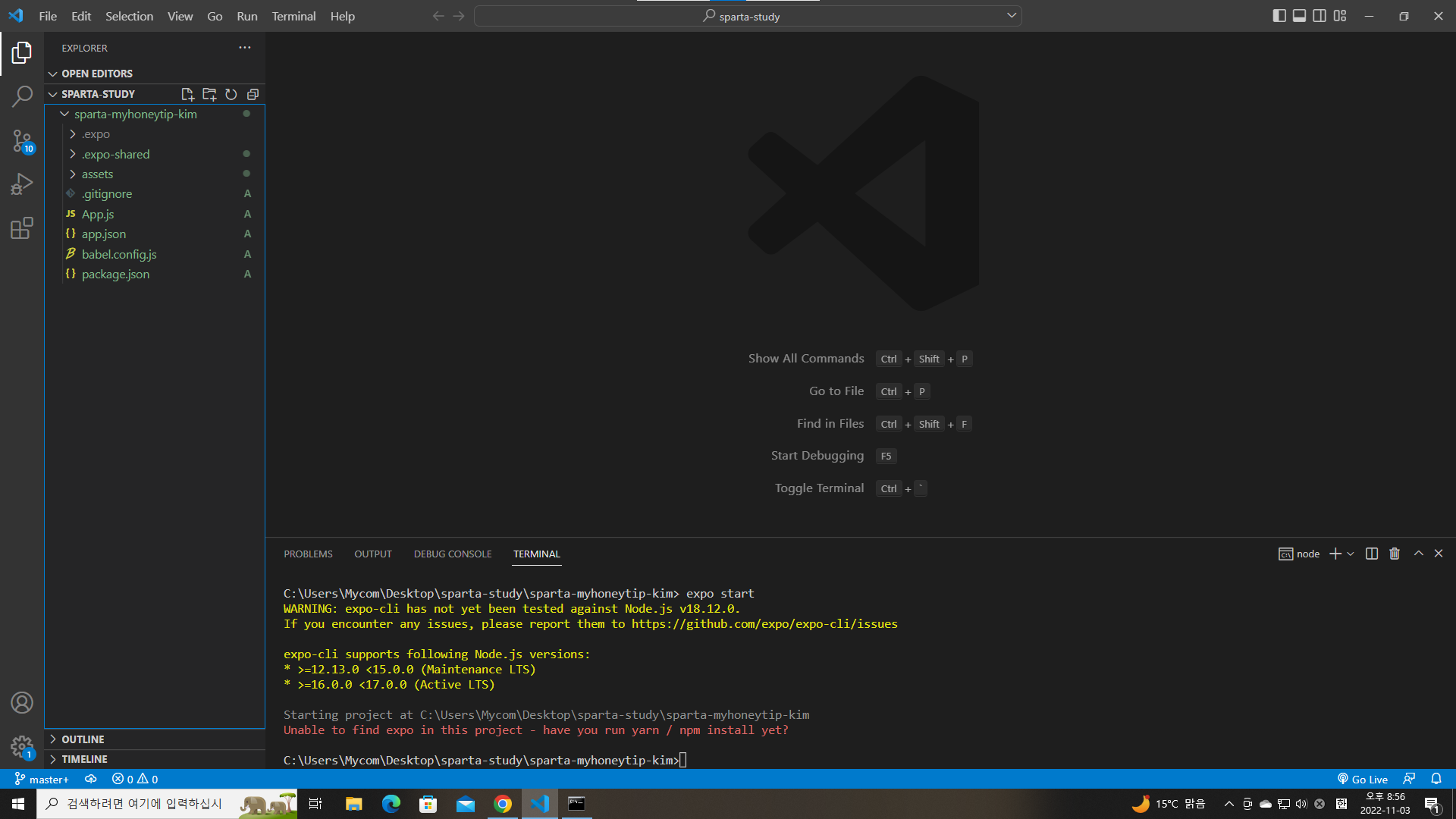1456x819 pixels.
Task: Toggle the bottom panel visibility
Action: tap(1299, 16)
